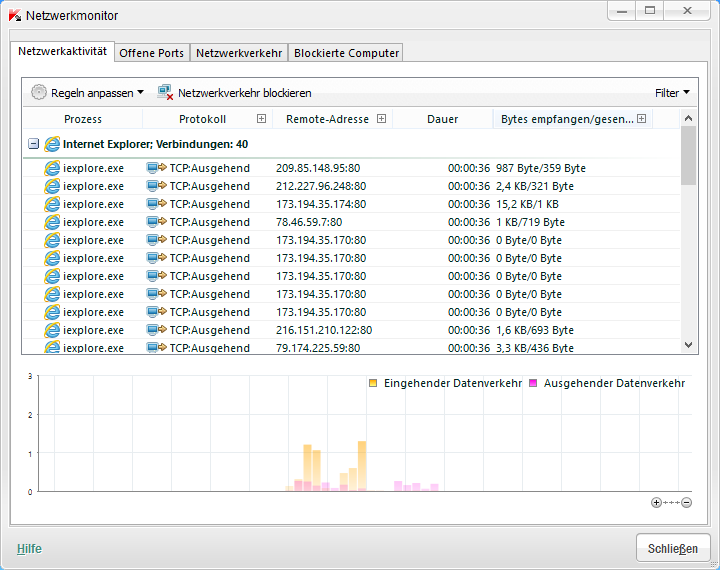Image resolution: width=720 pixels, height=570 pixels.
Task: Click the Eingehender Datenverkehr yellow legend swatch
Action: [x=373, y=383]
